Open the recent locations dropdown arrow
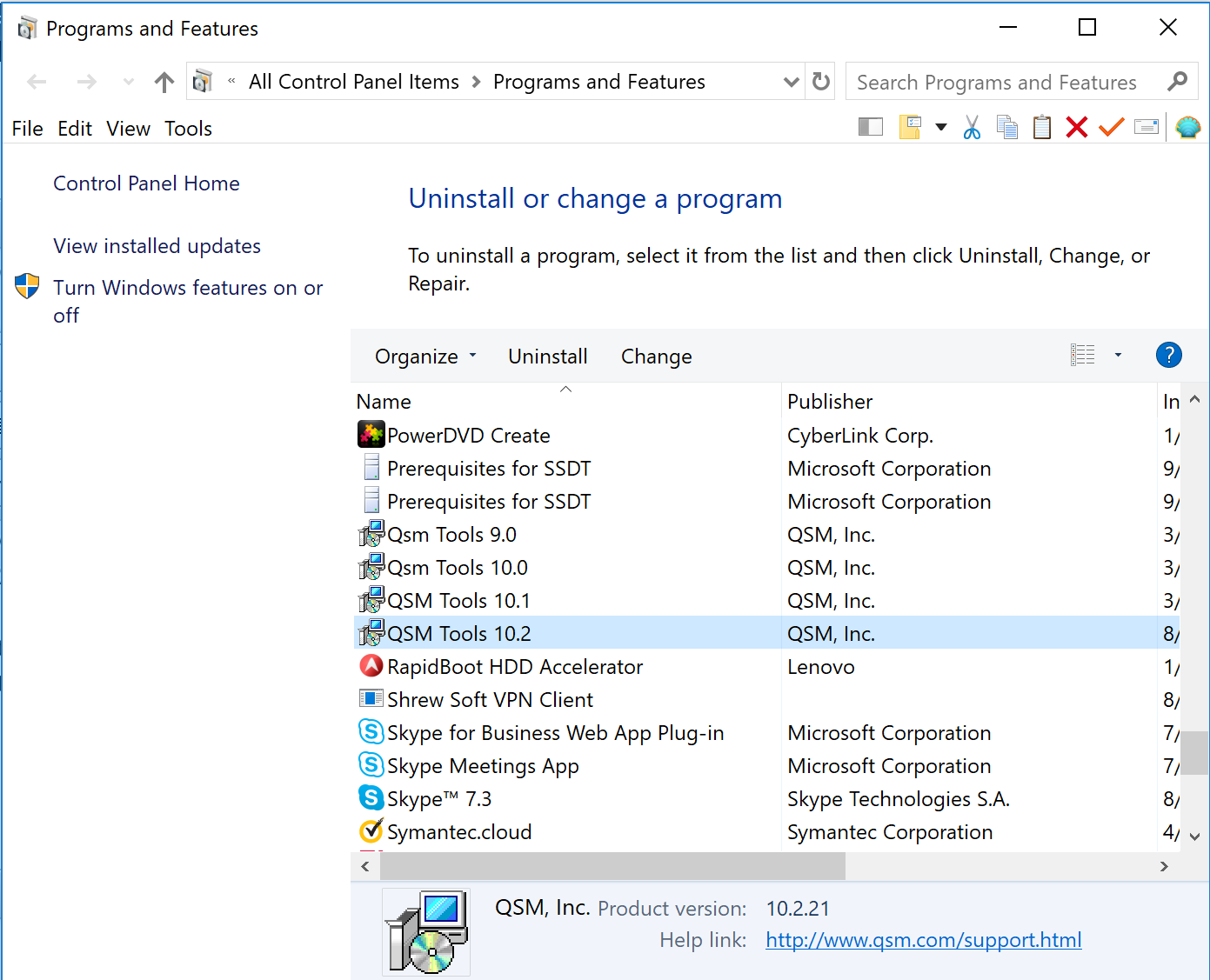This screenshot has width=1210, height=980. pos(129,82)
